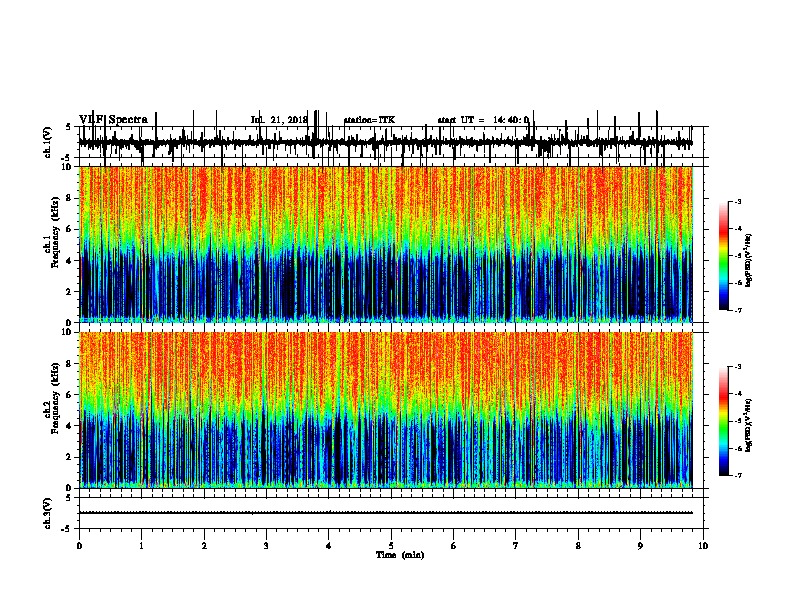
Task: Click the date "Jul. 21, 2018"
Action: (x=279, y=120)
